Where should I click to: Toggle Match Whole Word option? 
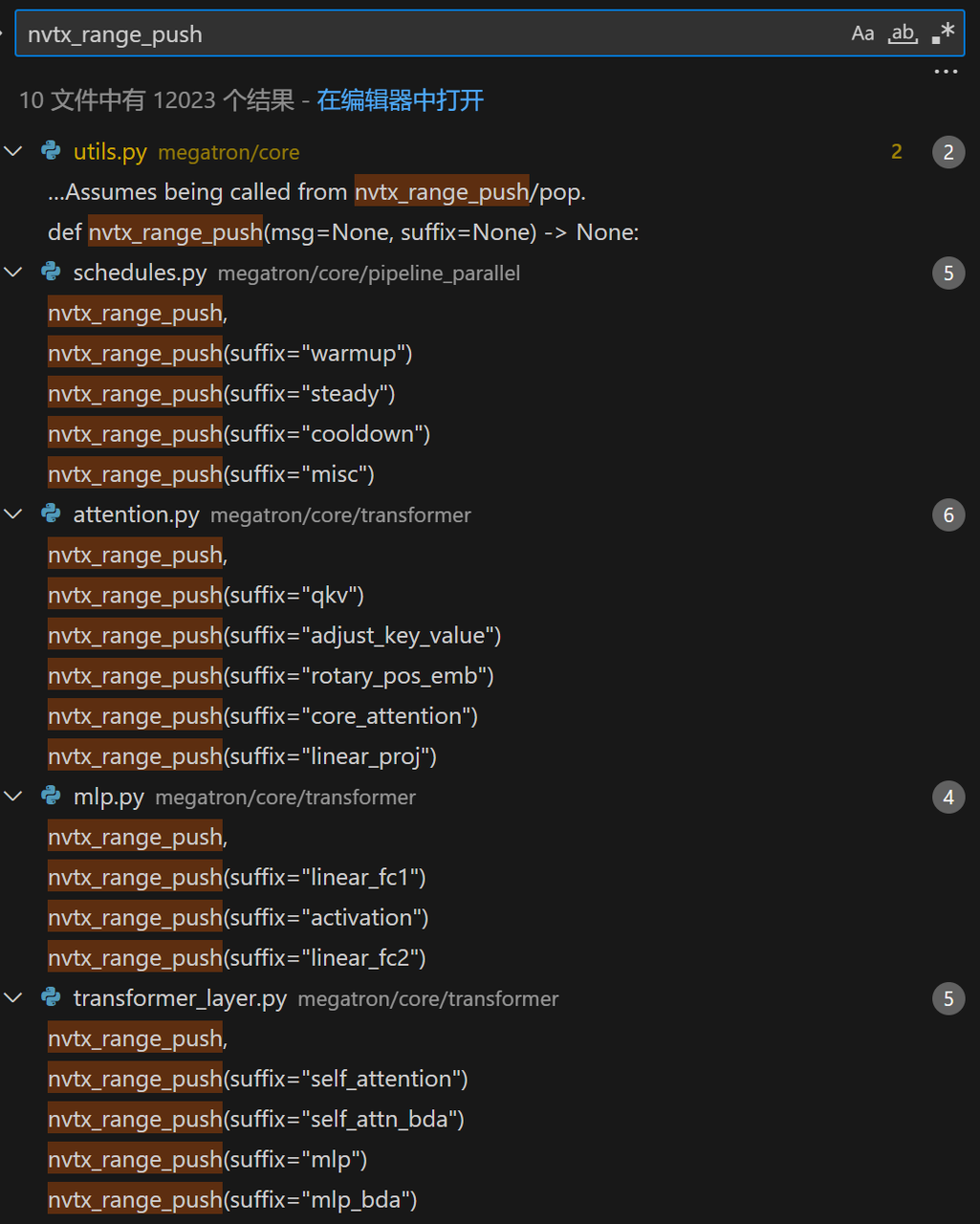[x=903, y=34]
